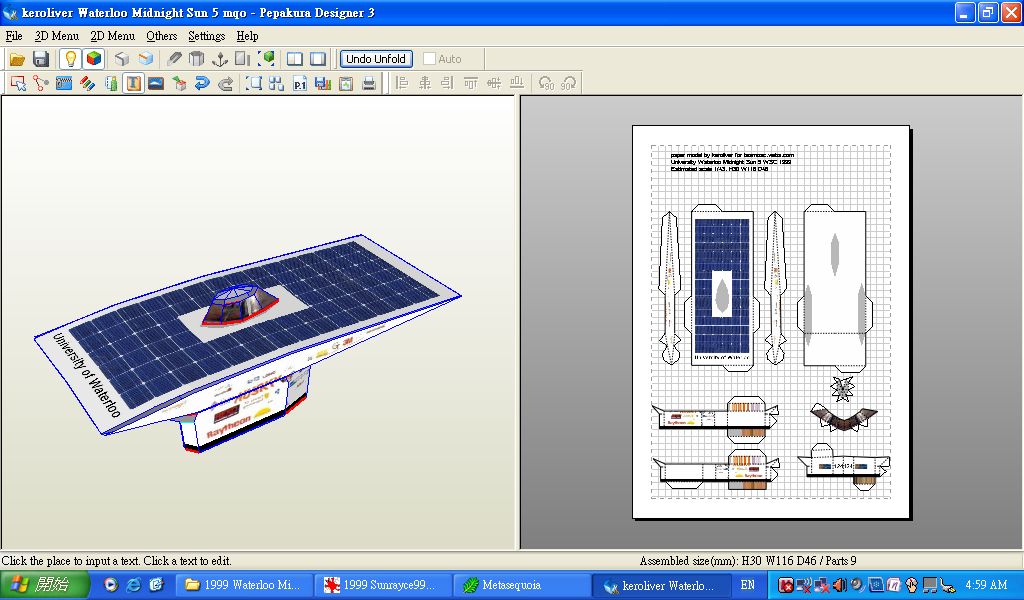Click the Windows Start button
The image size is (1024, 600).
click(44, 585)
